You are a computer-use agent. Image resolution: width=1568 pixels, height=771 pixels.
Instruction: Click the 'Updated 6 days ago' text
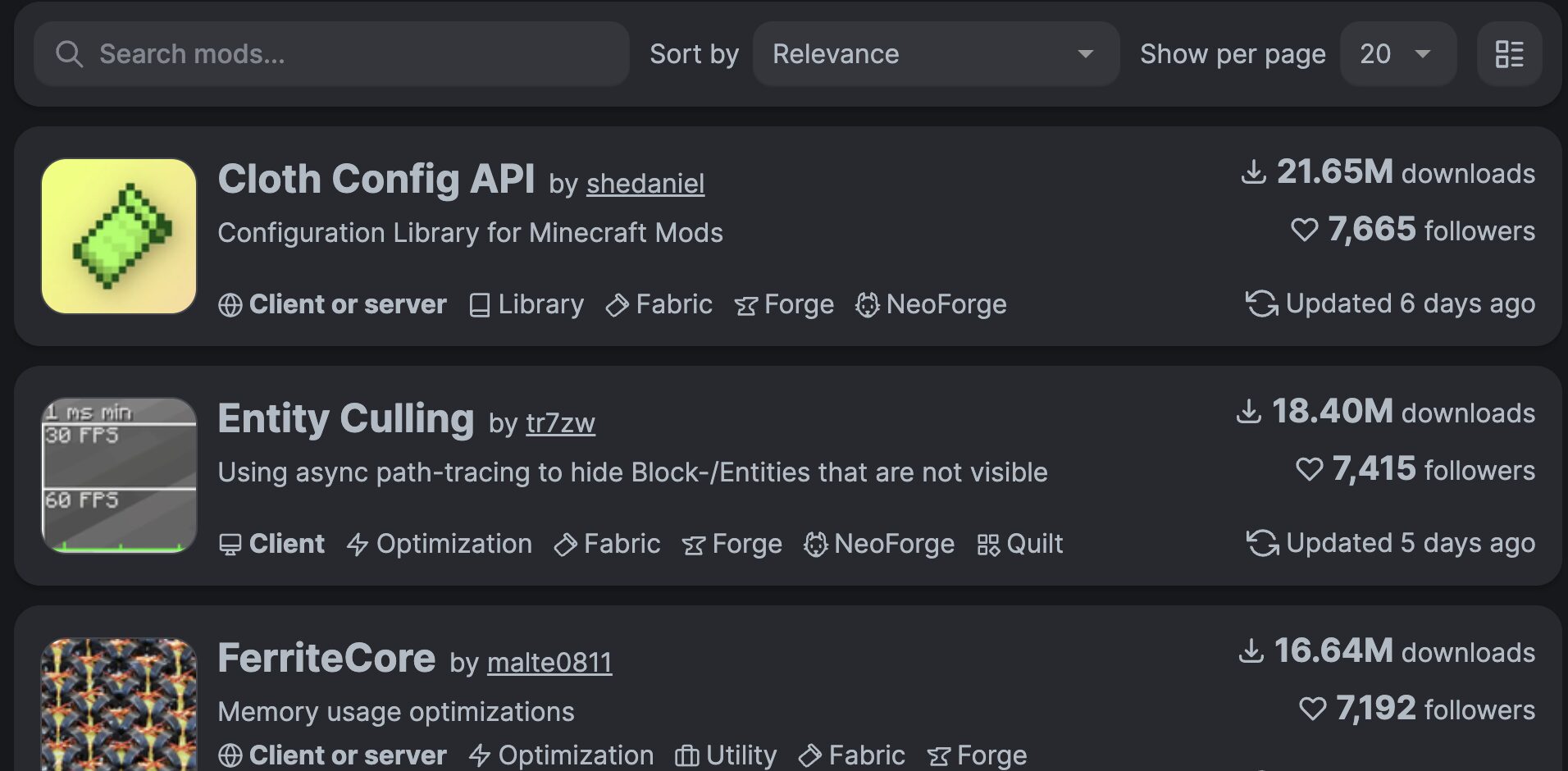click(x=1411, y=303)
